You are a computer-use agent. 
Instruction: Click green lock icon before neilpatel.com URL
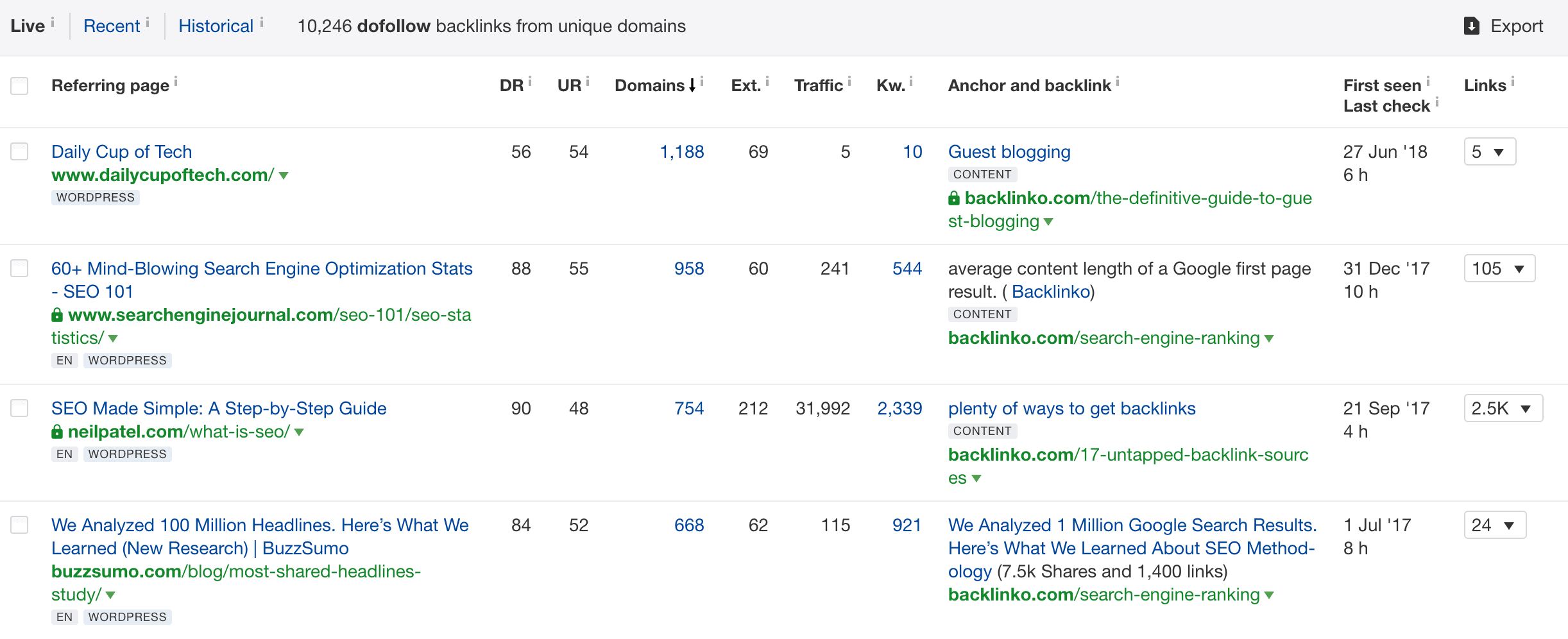pyautogui.click(x=57, y=431)
